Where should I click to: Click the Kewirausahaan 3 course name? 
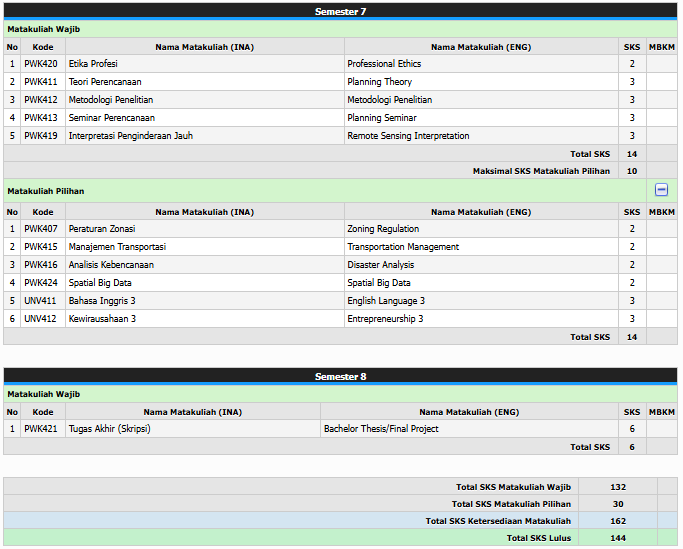(x=102, y=319)
